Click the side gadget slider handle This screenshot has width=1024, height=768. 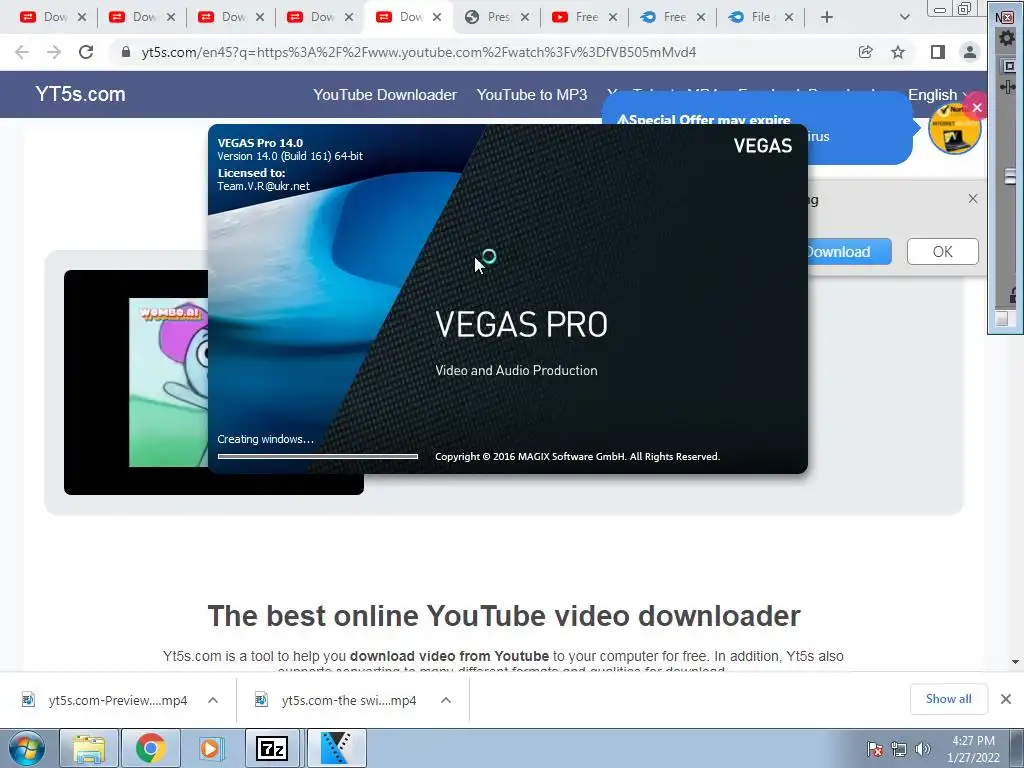pos(1010,176)
